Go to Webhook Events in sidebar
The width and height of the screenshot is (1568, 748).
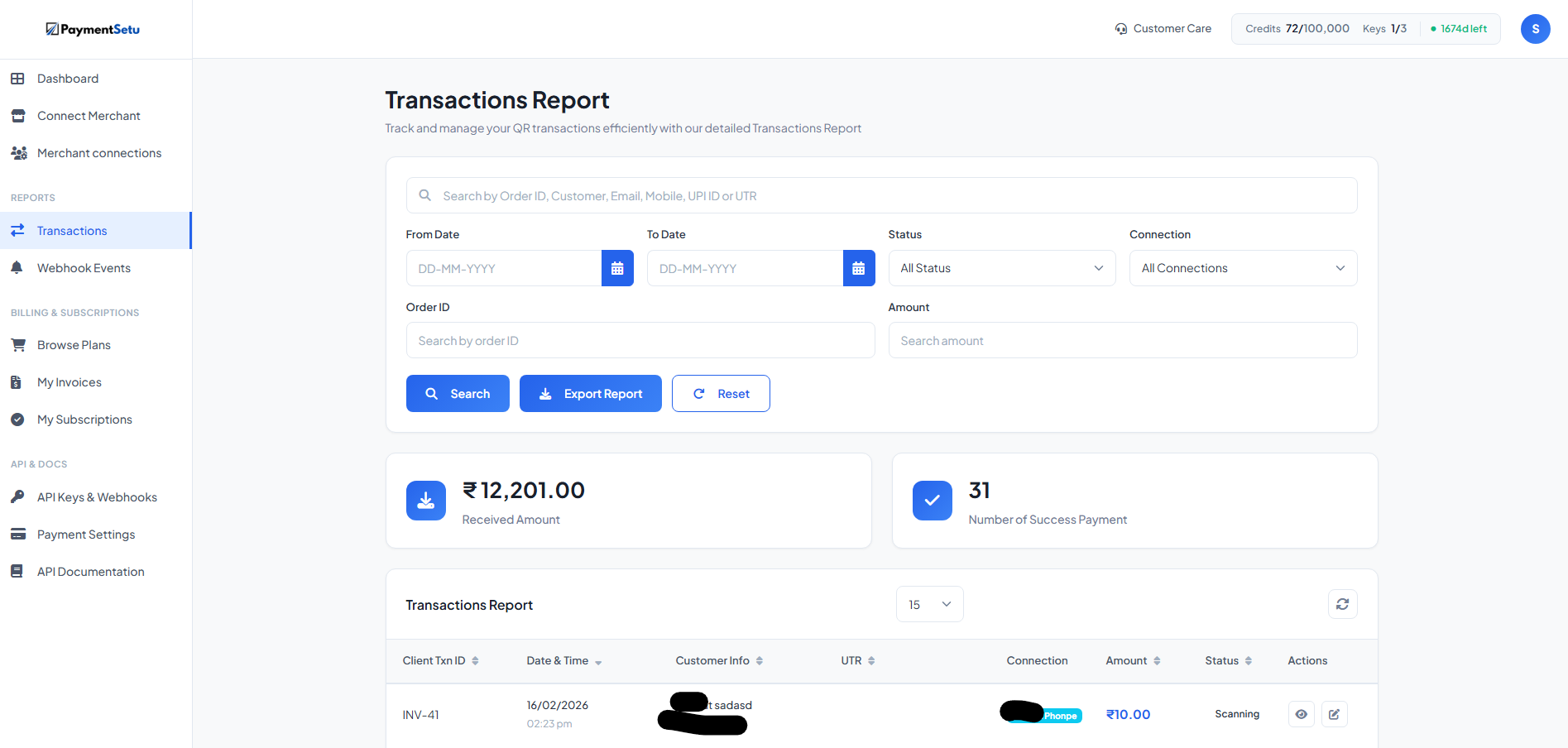coord(84,268)
